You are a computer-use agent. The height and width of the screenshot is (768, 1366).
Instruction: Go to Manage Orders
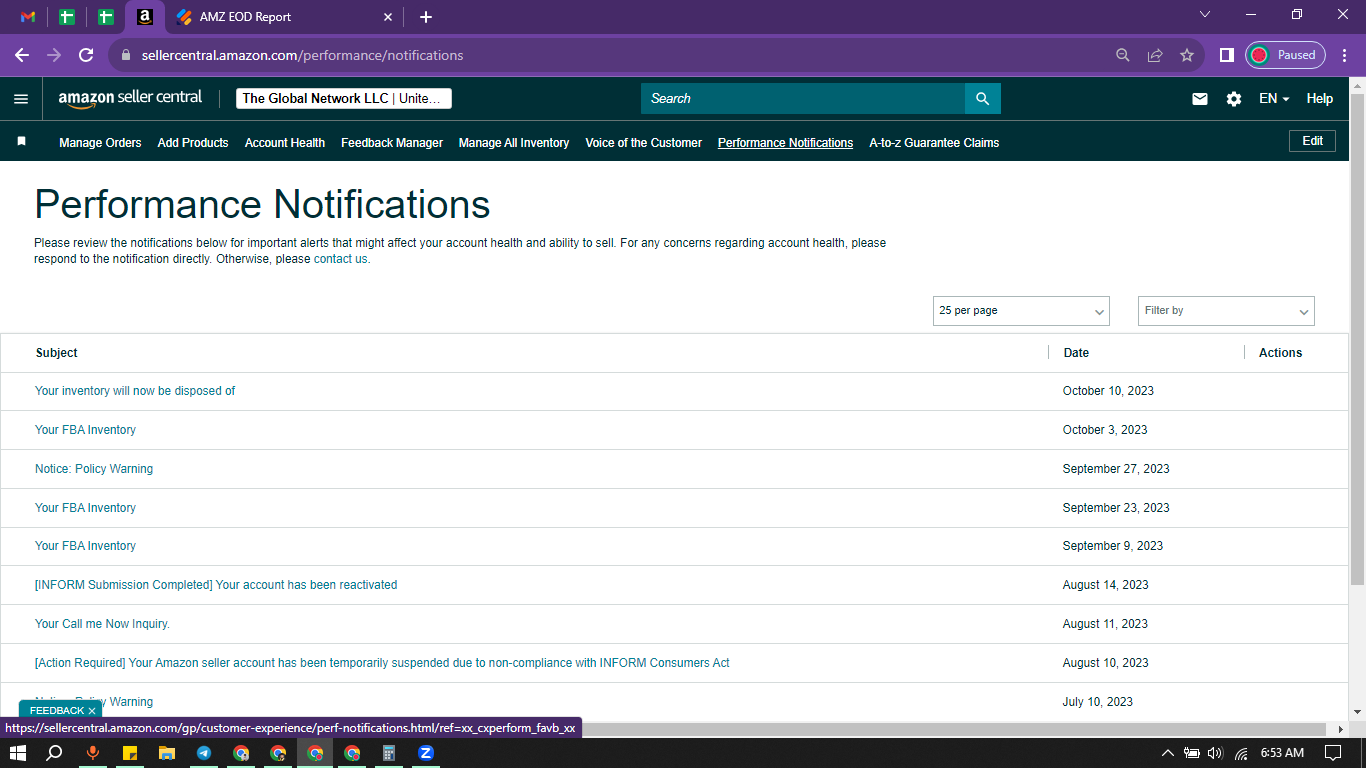tap(100, 143)
